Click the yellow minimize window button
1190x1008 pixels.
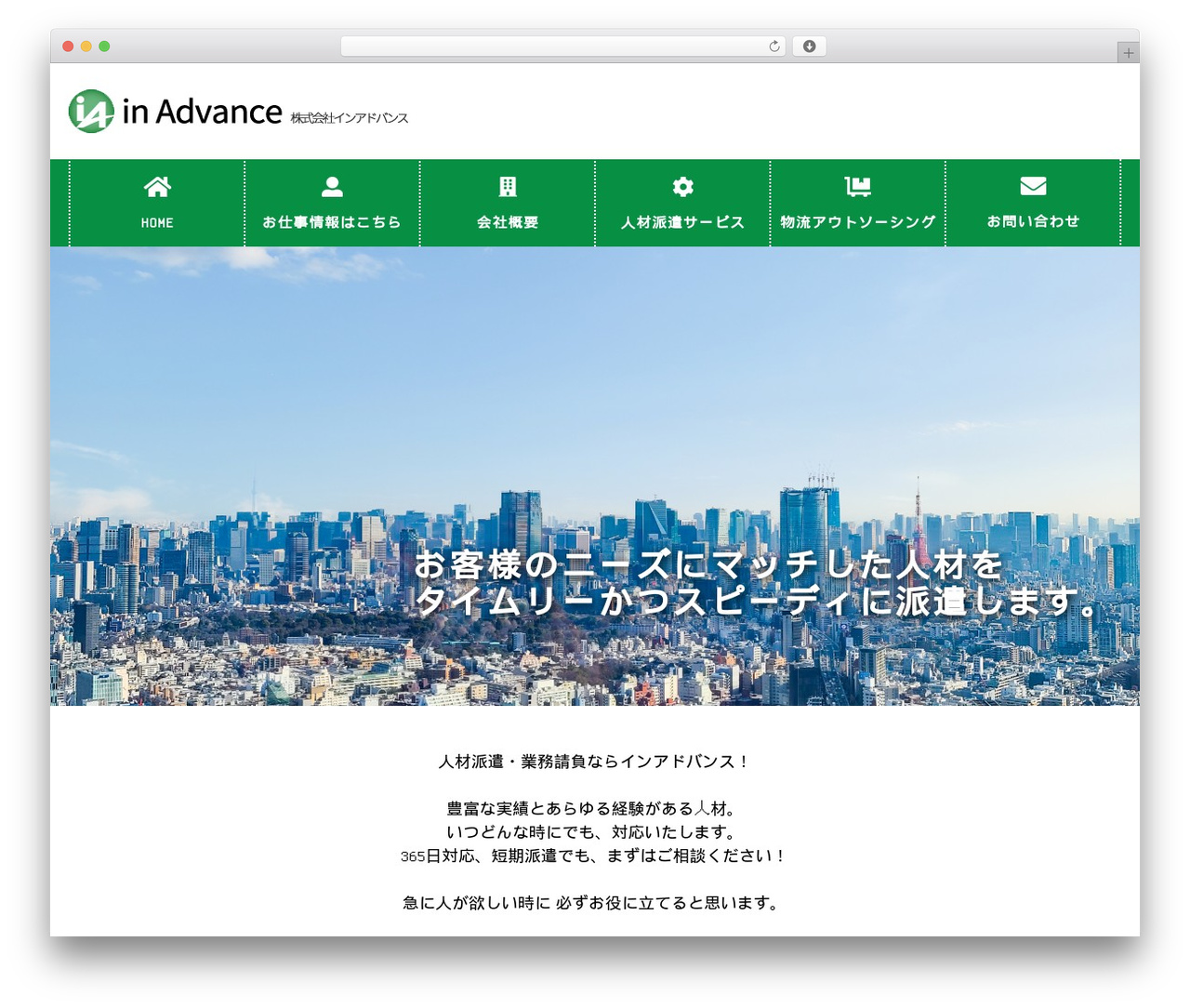pos(86,46)
